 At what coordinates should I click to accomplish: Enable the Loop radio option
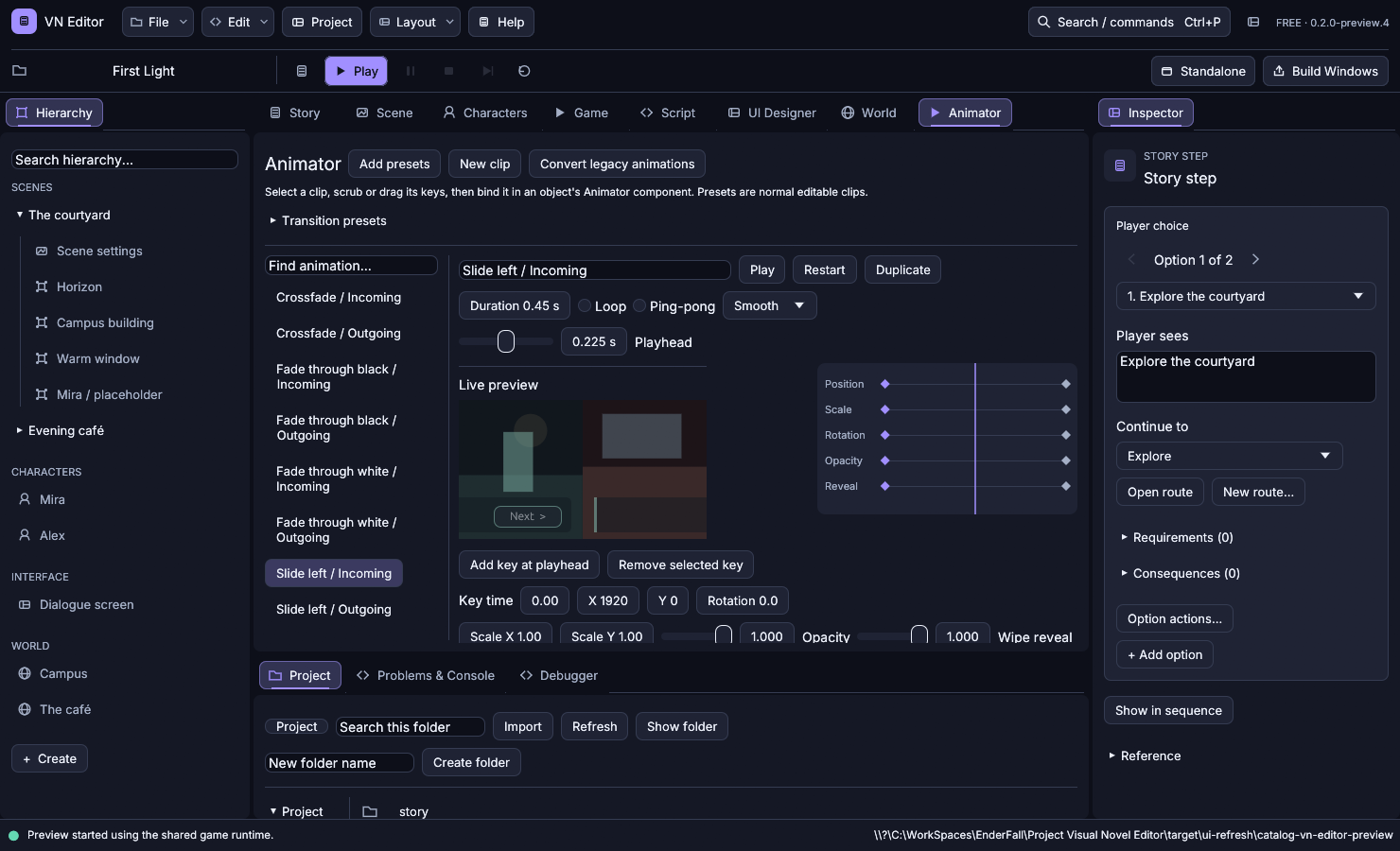pyautogui.click(x=585, y=305)
